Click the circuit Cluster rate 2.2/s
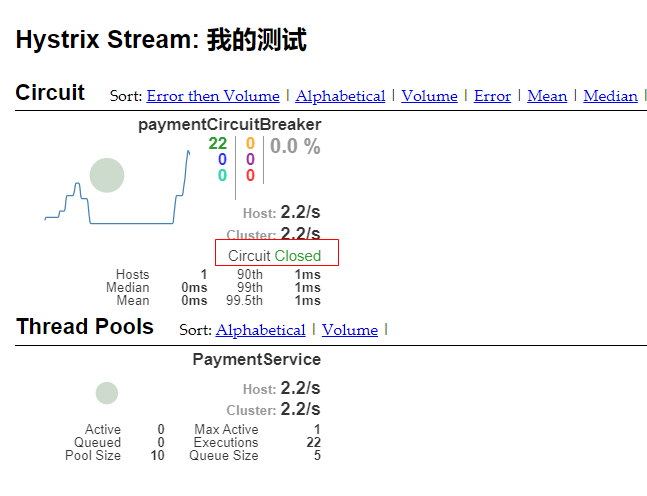Viewport: 647px width, 496px height. click(300, 234)
